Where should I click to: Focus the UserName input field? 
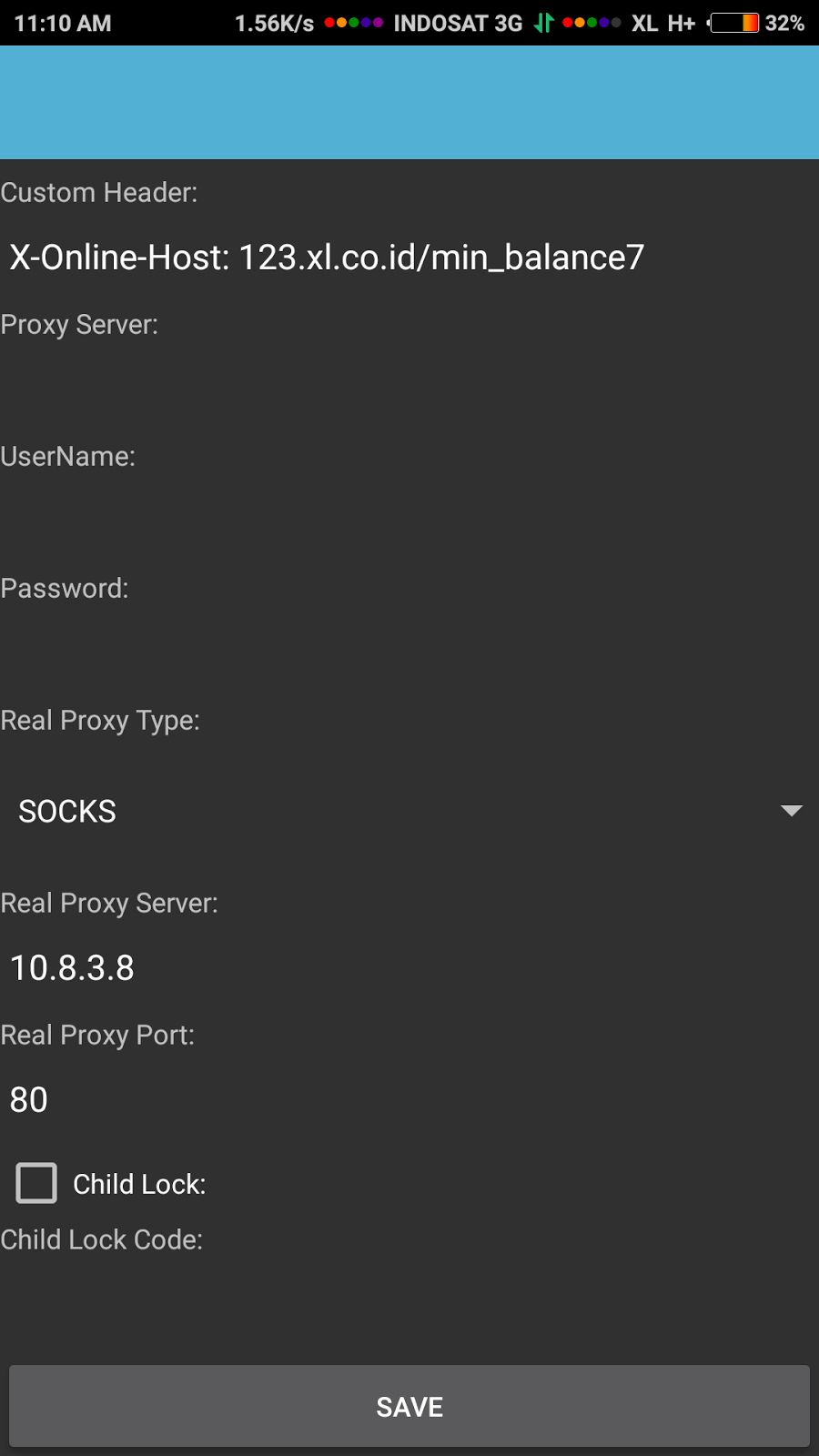coord(409,521)
